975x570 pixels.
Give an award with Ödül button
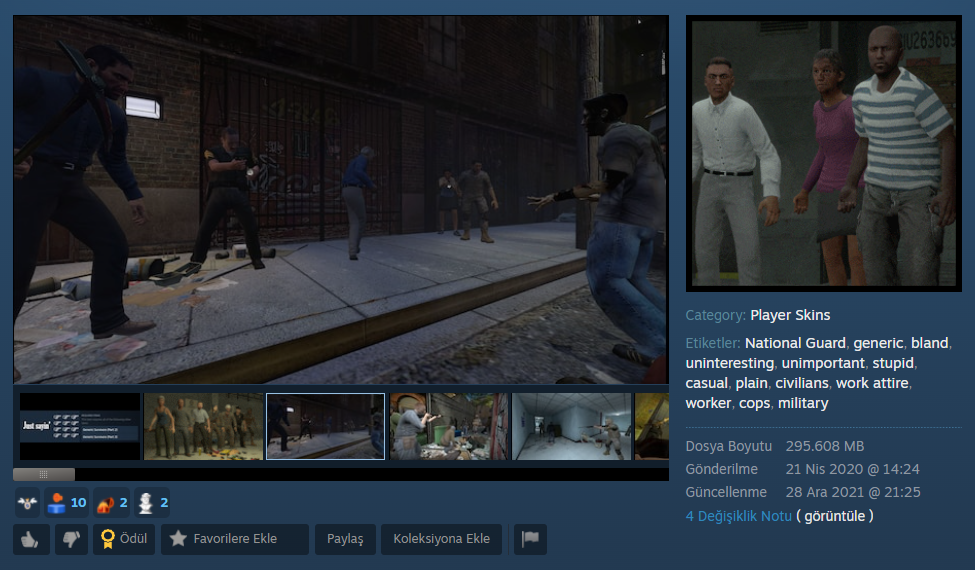[x=124, y=539]
